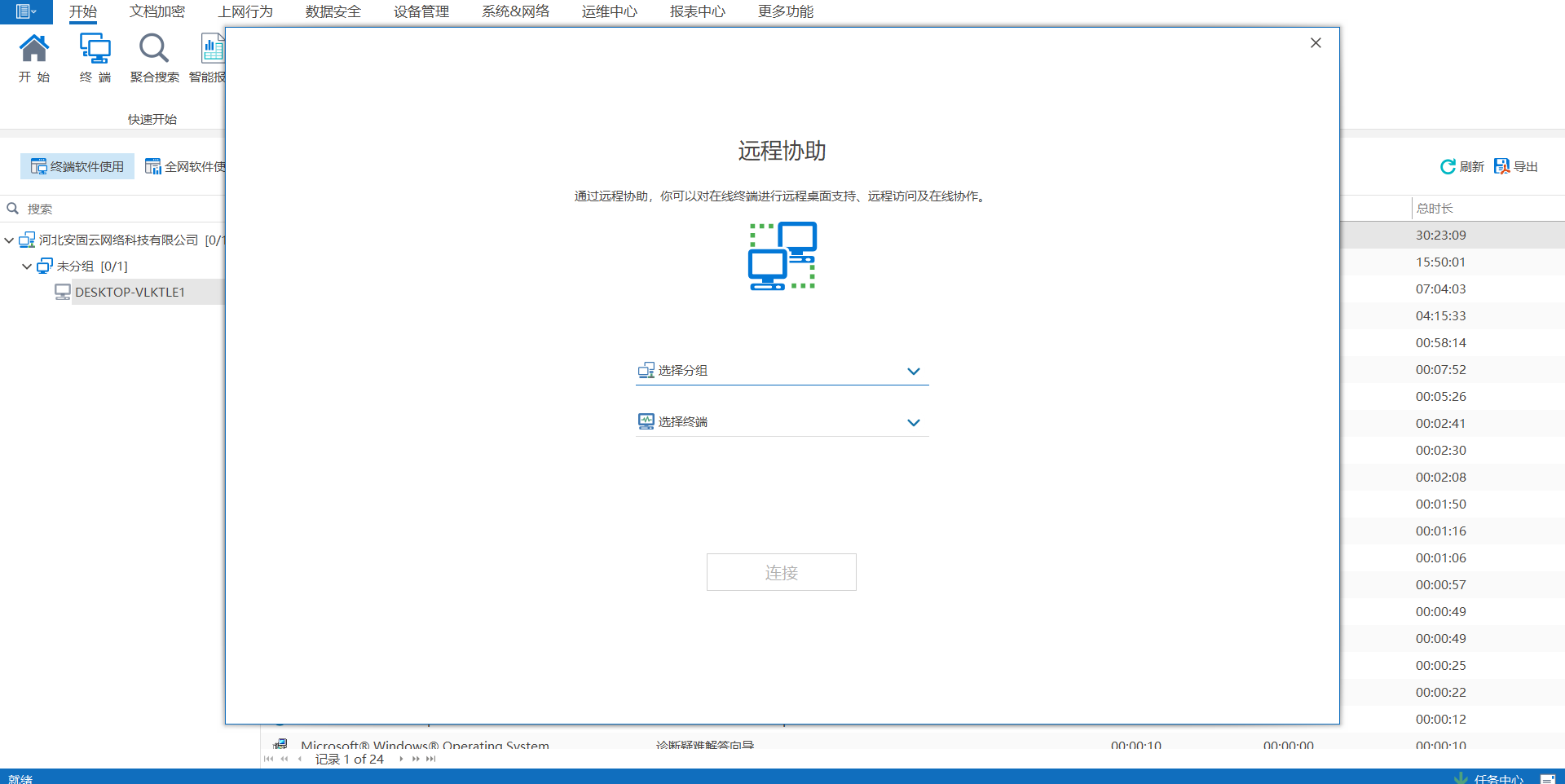The height and width of the screenshot is (784, 1565).
Task: Click the 连接 button
Action: (x=781, y=572)
